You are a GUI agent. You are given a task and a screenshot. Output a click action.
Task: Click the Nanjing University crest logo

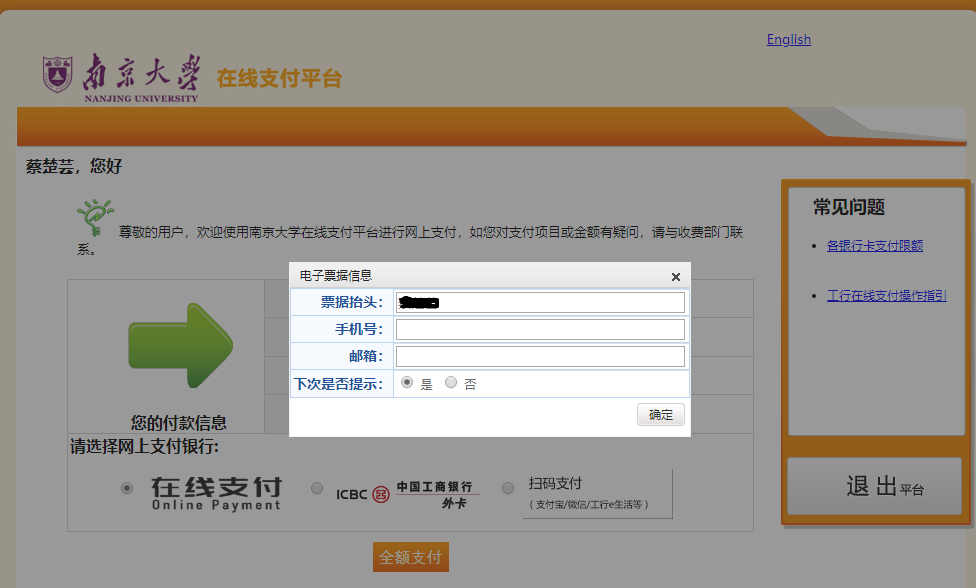(58, 75)
